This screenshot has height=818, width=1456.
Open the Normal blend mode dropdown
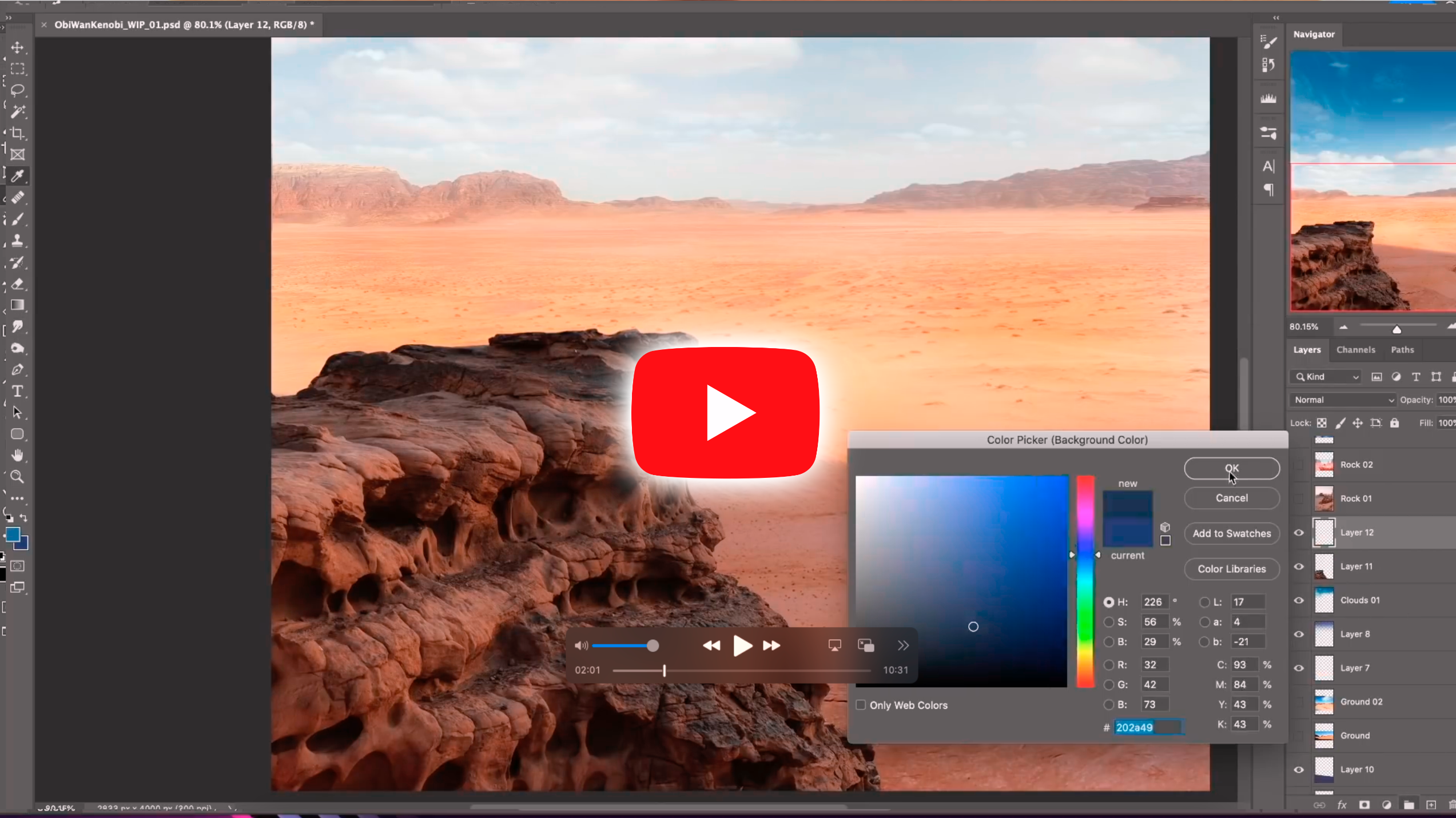coord(1342,400)
